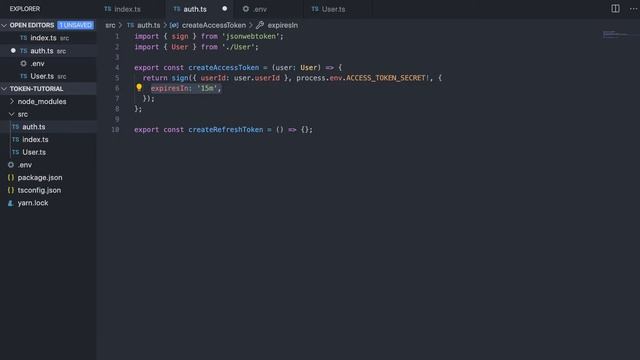Click 'jsonwebtoken' string on line 1
Image resolution: width=640 pixels, height=360 pixels.
(x=250, y=36)
